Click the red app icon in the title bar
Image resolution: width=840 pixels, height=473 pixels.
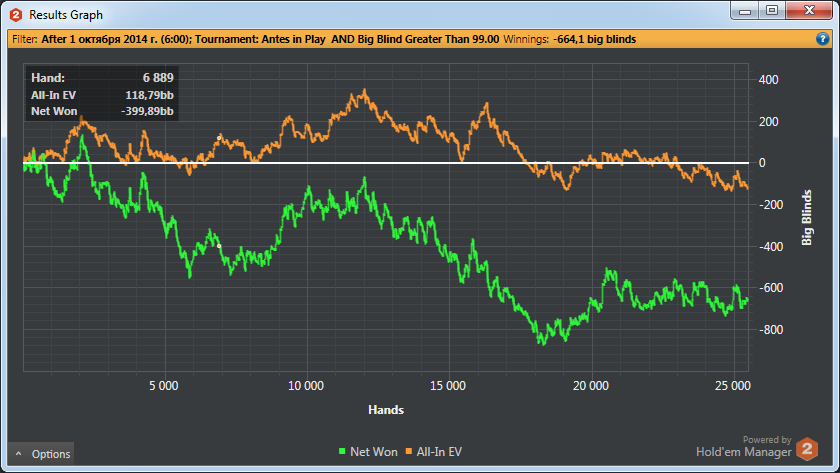pos(15,15)
